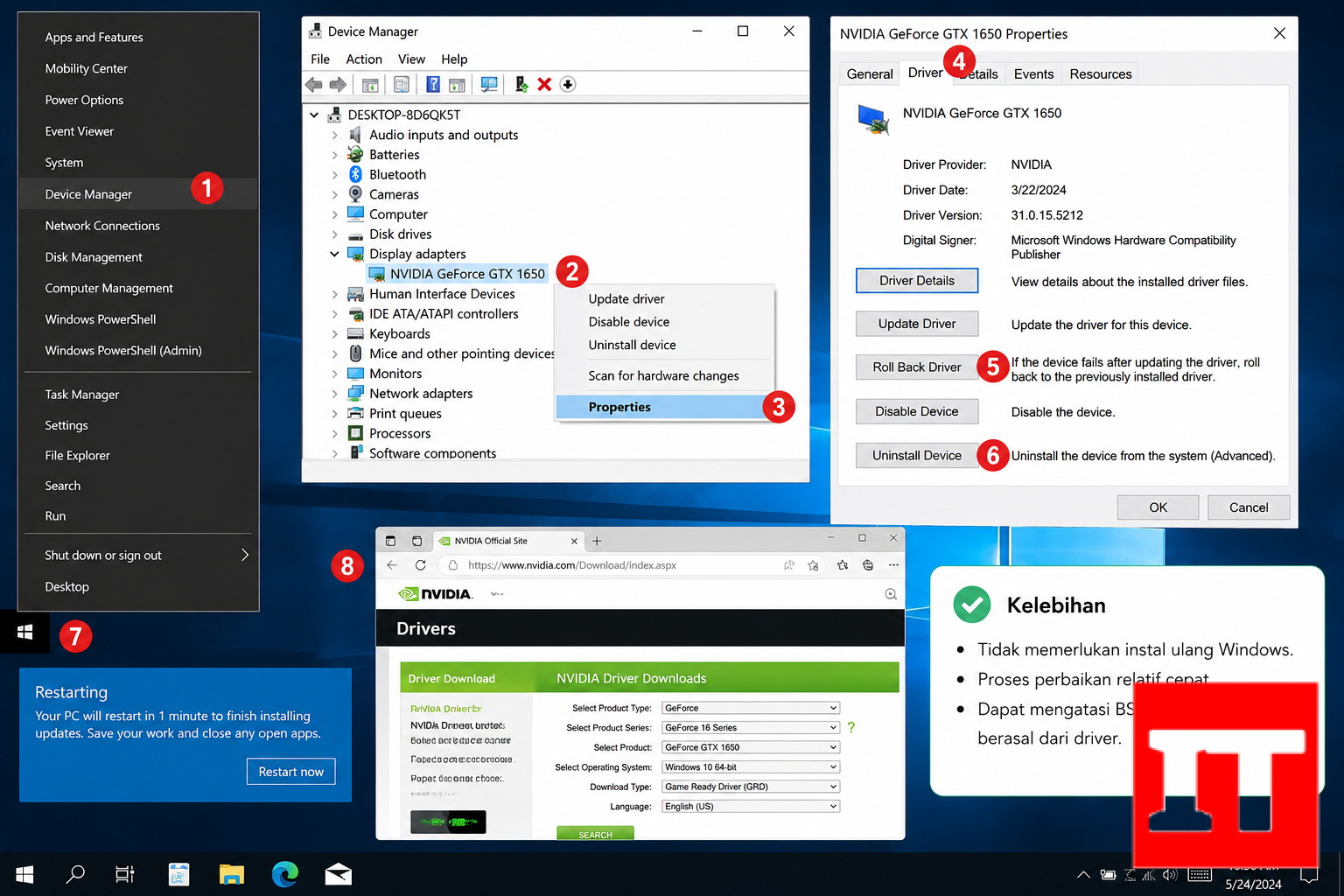Select Device Manager in the Win+X menu
The image size is (1344, 896).
[x=138, y=193]
